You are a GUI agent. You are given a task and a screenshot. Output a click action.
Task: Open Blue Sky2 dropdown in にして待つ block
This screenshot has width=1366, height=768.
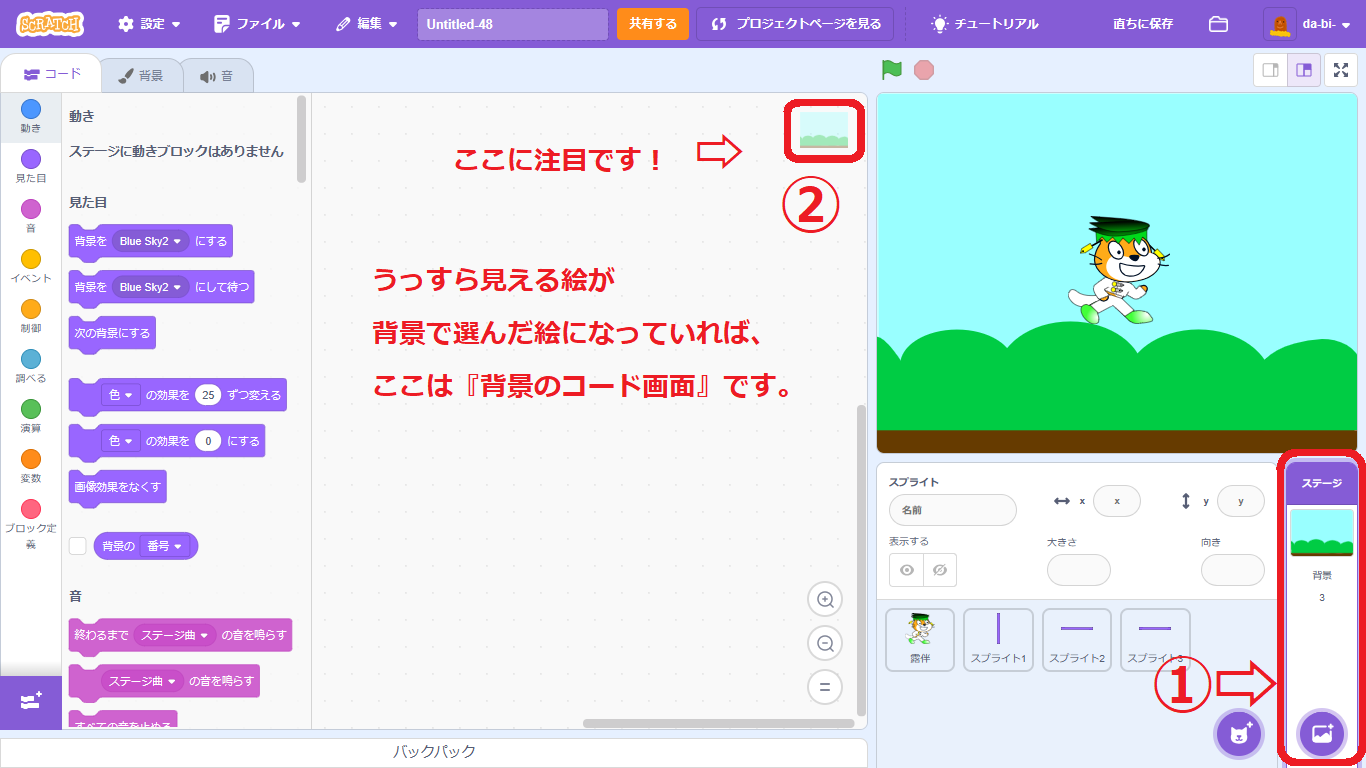(151, 287)
